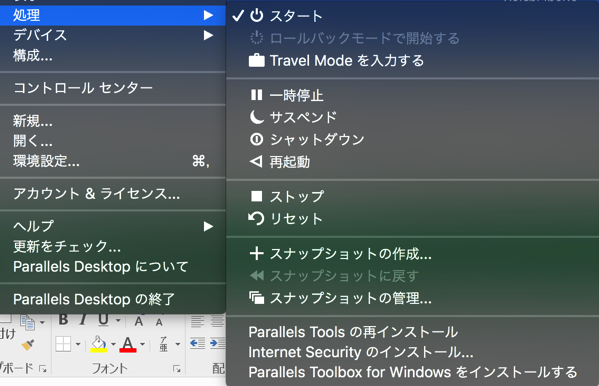
Task: Click the phonetic guide ア亜 icon
Action: (x=164, y=344)
